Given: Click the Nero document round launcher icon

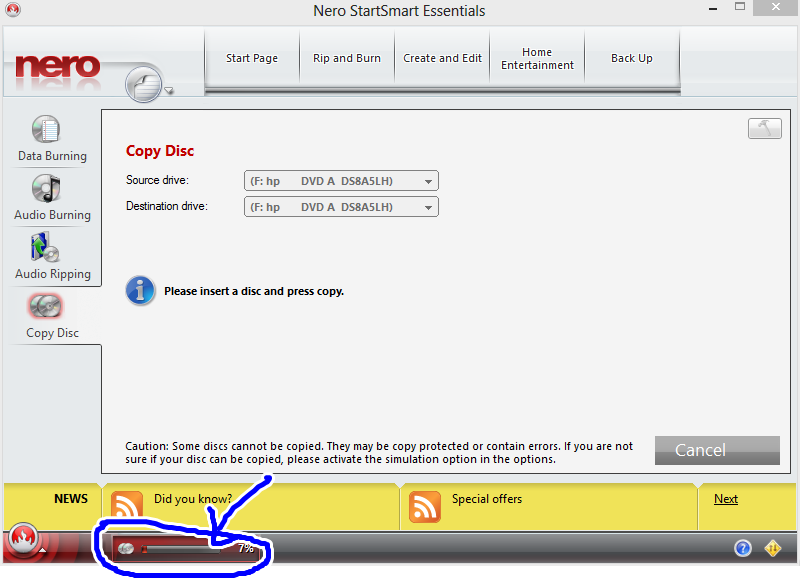Looking at the screenshot, I should 144,84.
